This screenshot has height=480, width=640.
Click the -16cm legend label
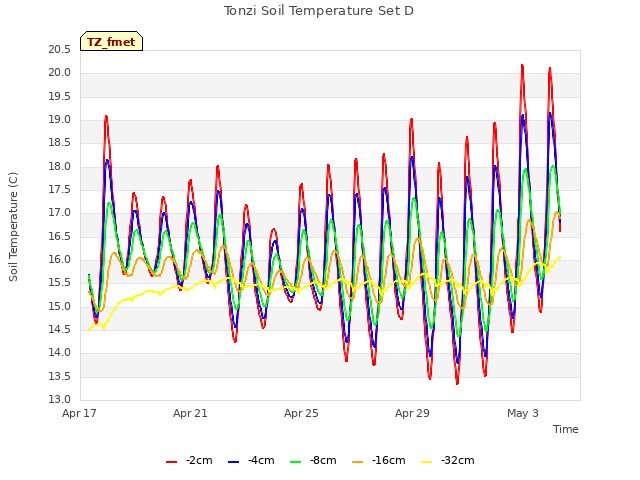(389, 460)
